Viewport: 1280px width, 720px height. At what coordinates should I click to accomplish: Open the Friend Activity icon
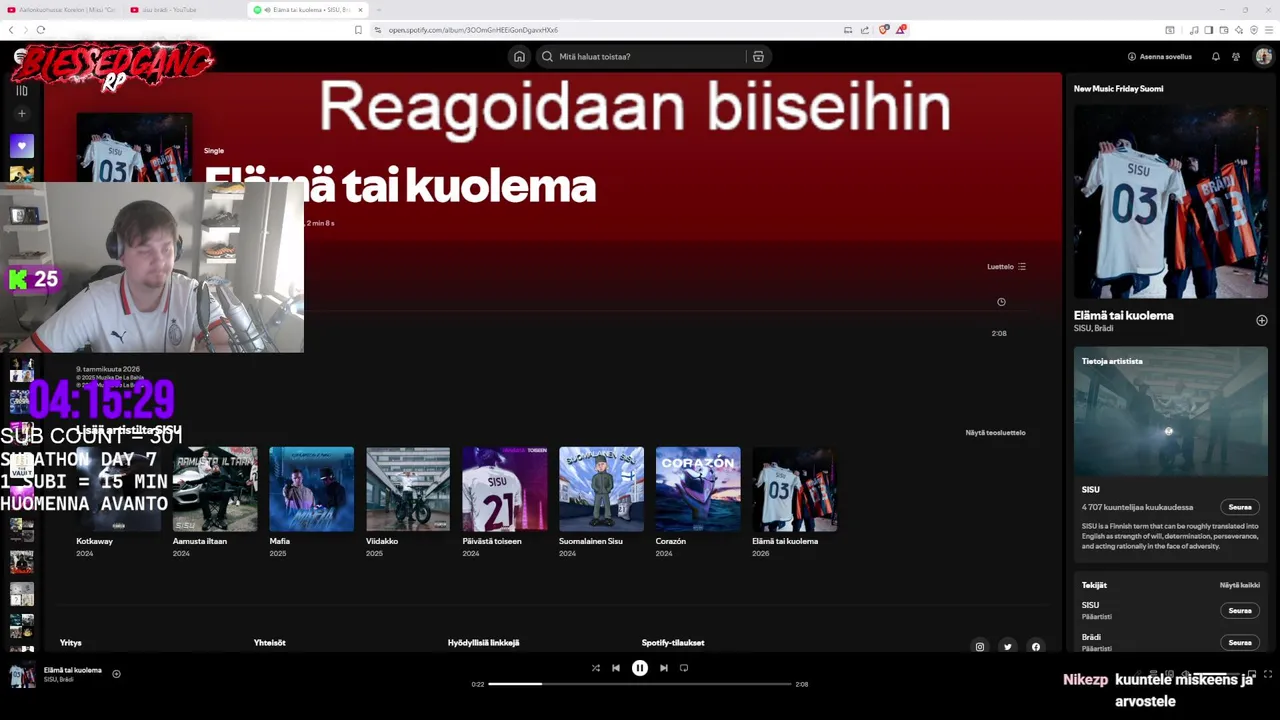(x=1237, y=57)
